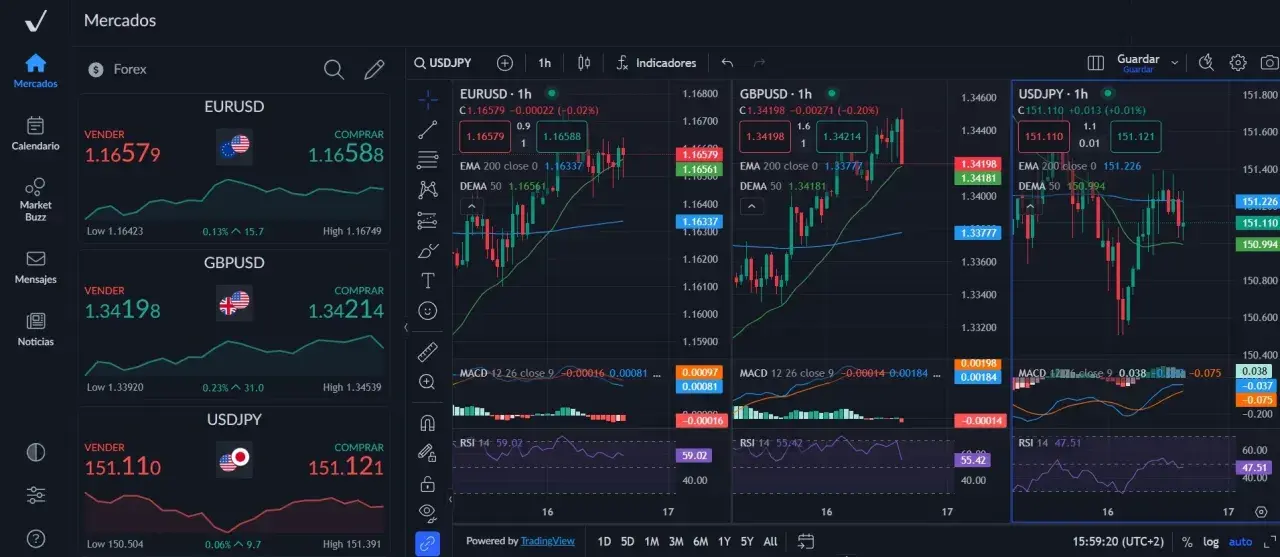Toggle lock all drawing tools
Image resolution: width=1280 pixels, height=557 pixels.
pyautogui.click(x=428, y=484)
